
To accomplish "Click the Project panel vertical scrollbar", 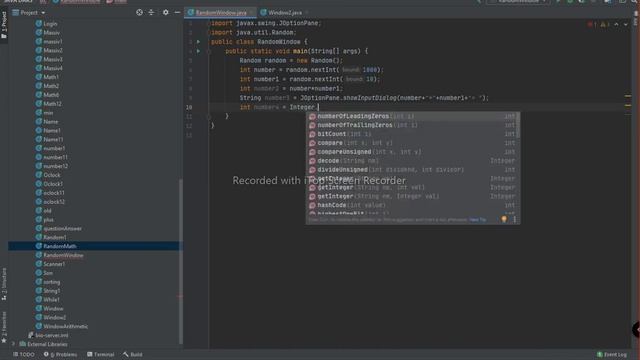I will (180, 261).
